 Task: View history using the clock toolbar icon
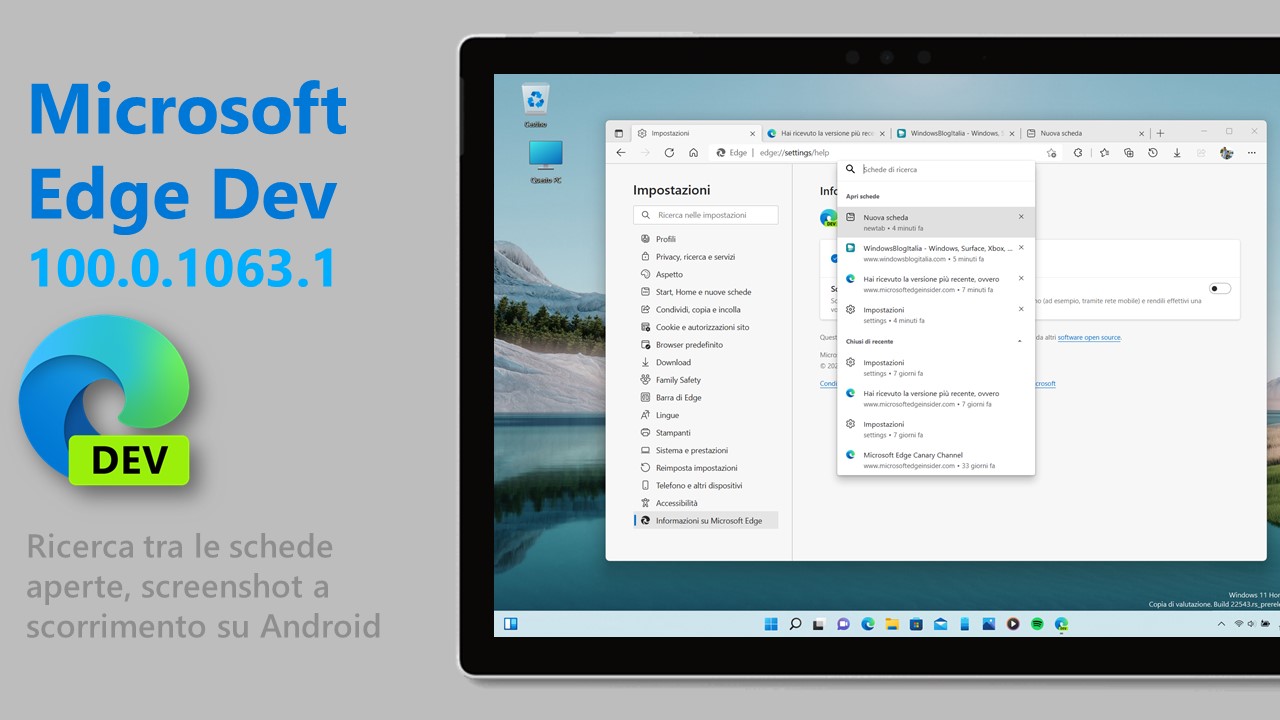[x=1152, y=152]
